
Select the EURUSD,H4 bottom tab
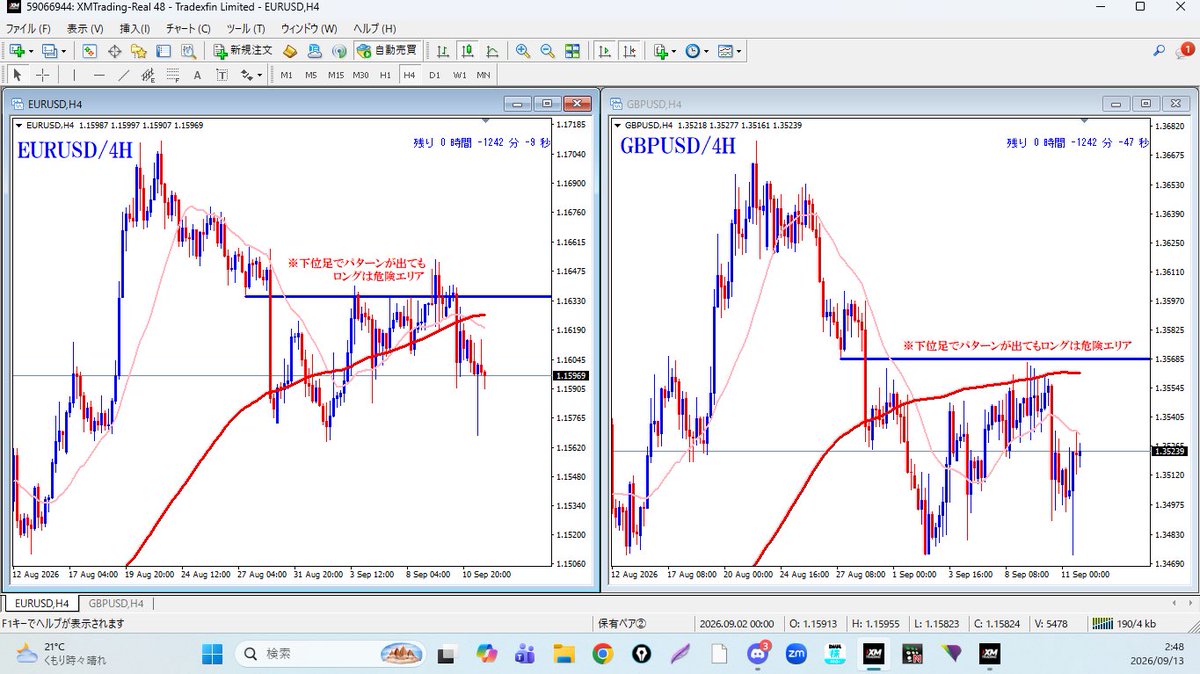tap(40, 603)
